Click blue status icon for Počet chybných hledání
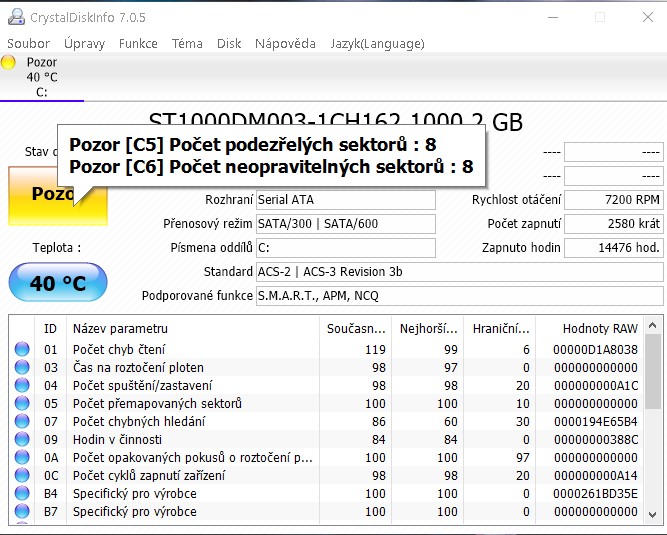The width and height of the screenshot is (667, 535). (x=22, y=422)
